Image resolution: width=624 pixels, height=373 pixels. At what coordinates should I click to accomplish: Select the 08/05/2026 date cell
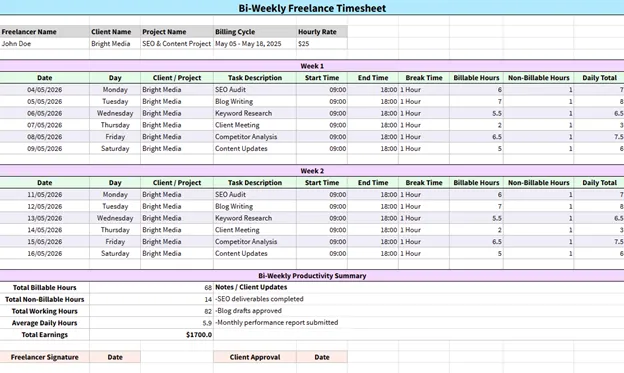[x=45, y=137]
